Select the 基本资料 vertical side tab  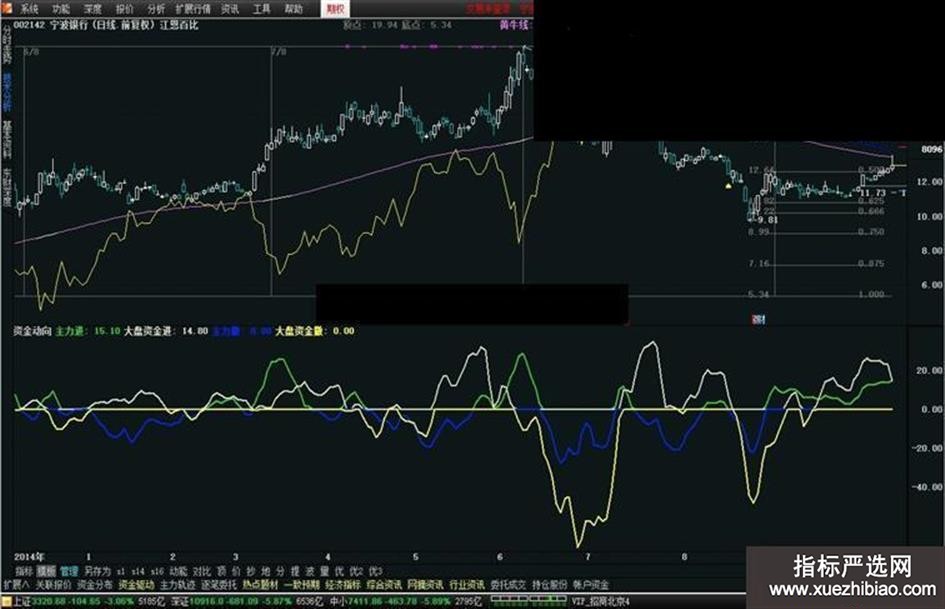click(x=7, y=139)
